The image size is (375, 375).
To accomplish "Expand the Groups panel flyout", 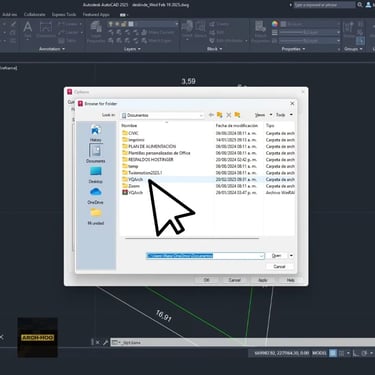I will pos(353,49).
